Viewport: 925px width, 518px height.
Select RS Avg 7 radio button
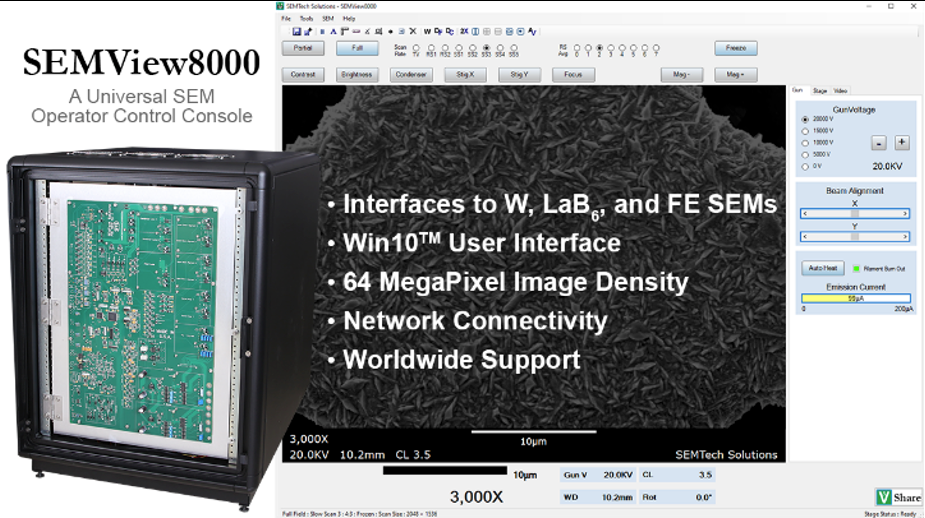pyautogui.click(x=656, y=48)
